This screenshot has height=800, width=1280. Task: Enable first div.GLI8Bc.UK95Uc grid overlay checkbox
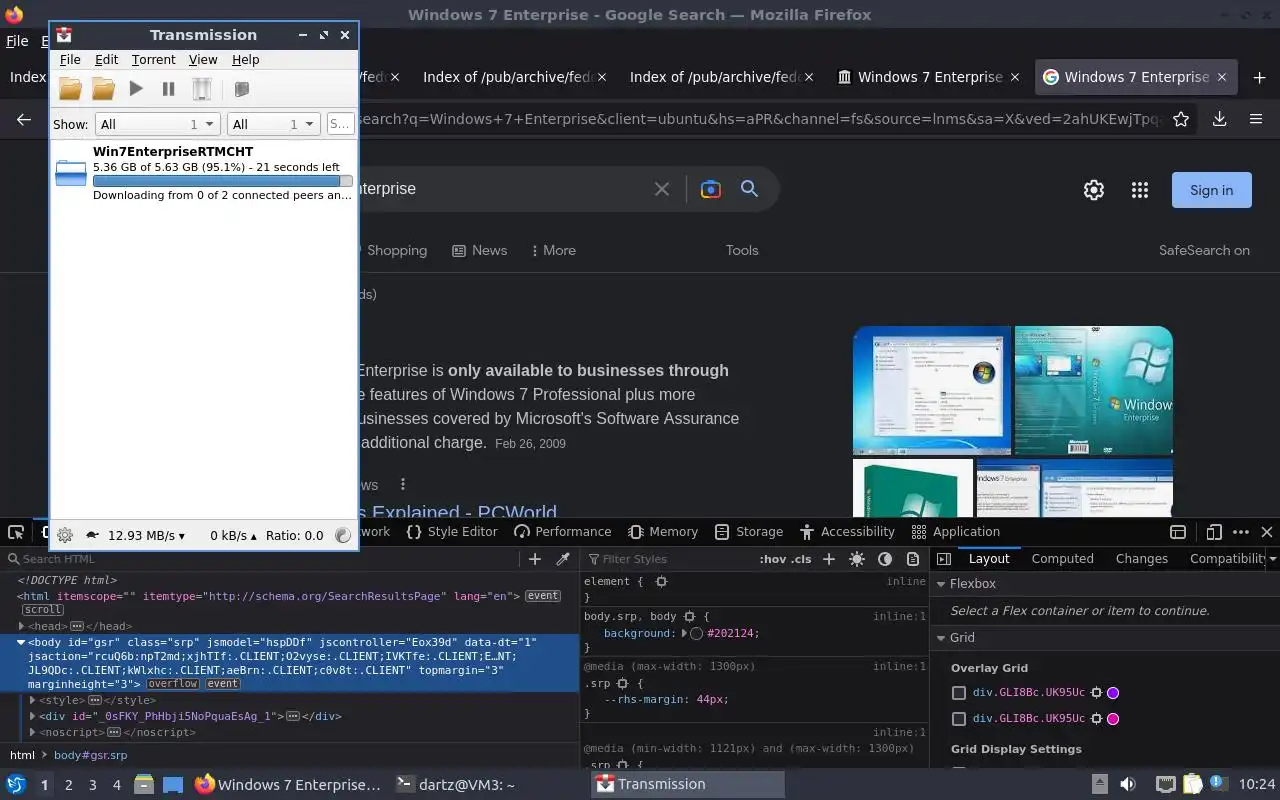click(959, 692)
